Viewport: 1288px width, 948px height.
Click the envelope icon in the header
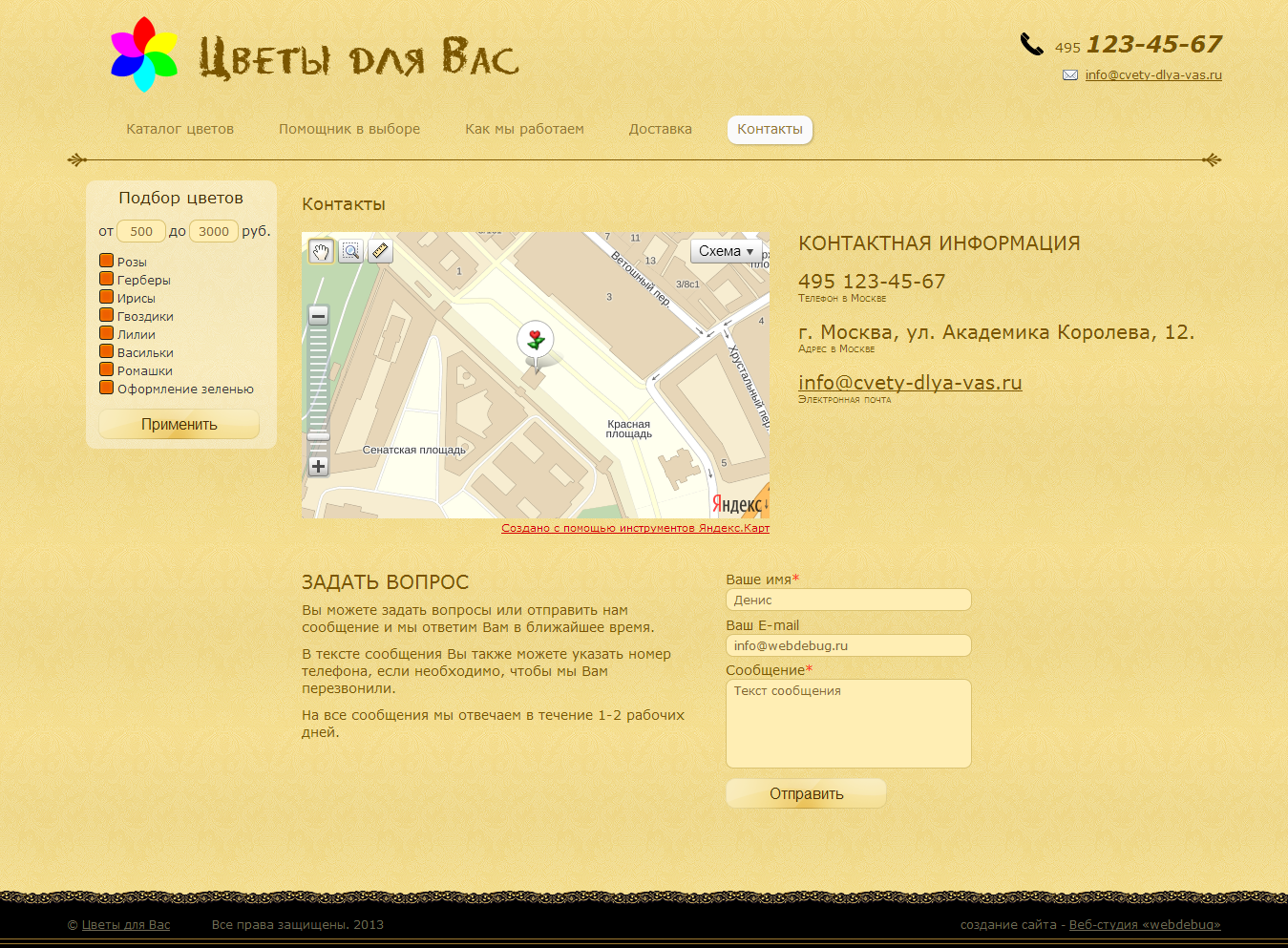(x=1070, y=75)
